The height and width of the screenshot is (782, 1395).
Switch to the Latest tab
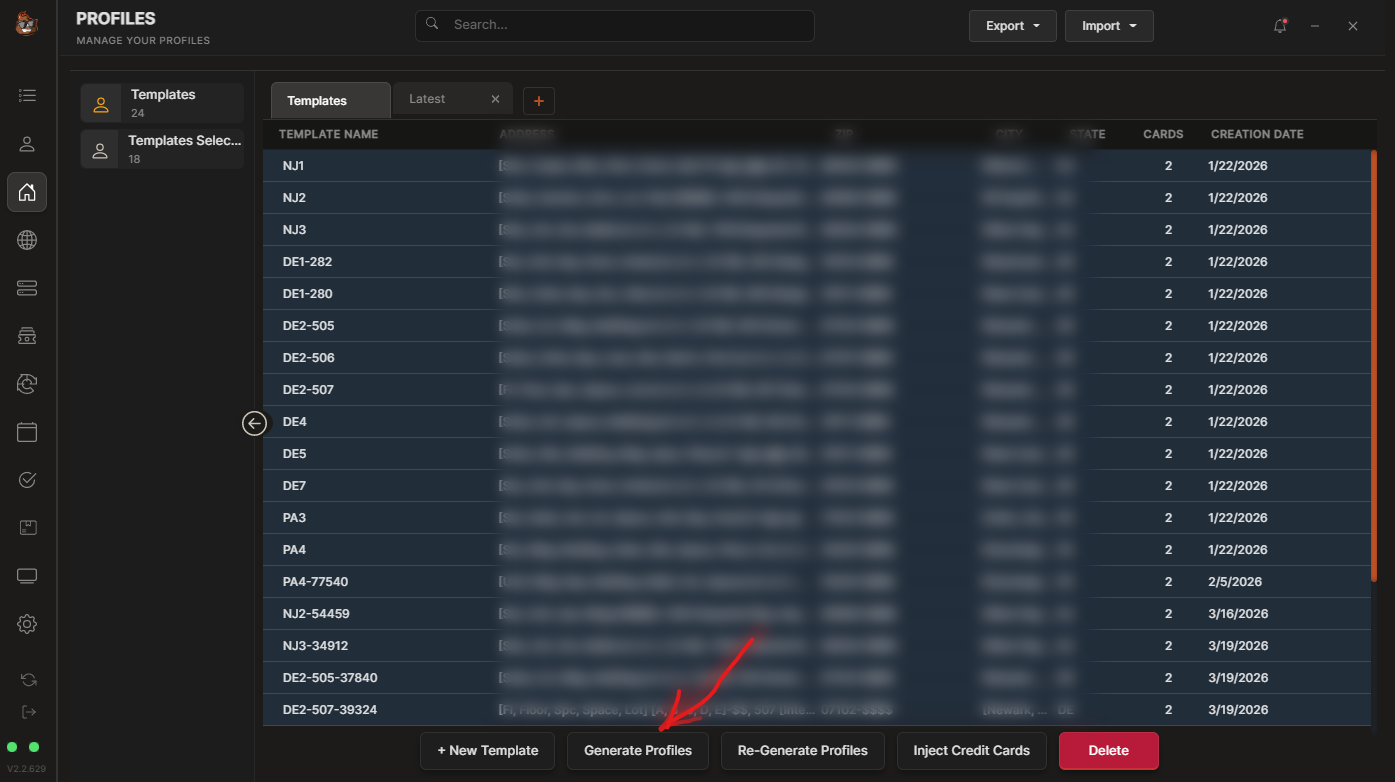[428, 99]
